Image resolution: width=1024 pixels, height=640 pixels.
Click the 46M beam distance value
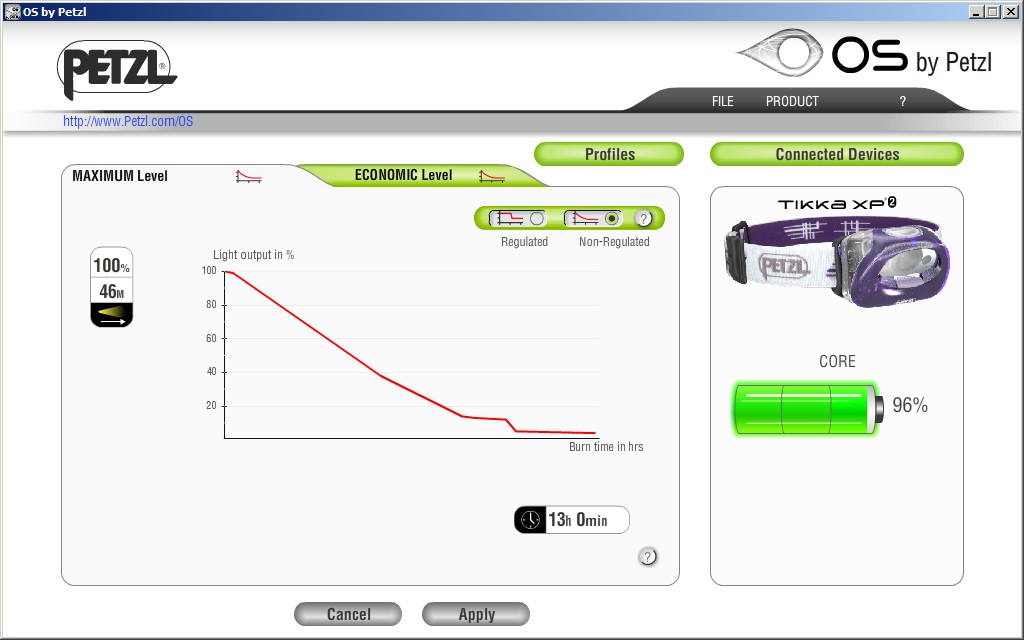[x=112, y=291]
